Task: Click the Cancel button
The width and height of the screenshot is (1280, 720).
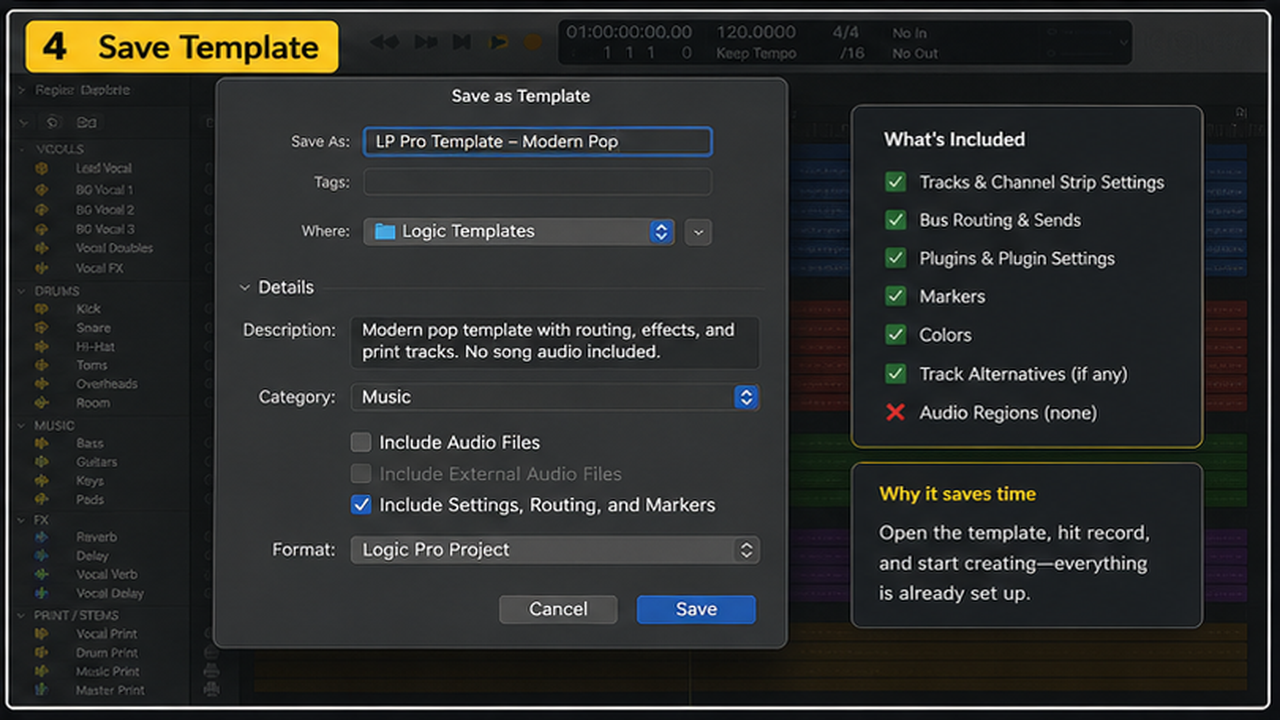Action: (x=558, y=609)
